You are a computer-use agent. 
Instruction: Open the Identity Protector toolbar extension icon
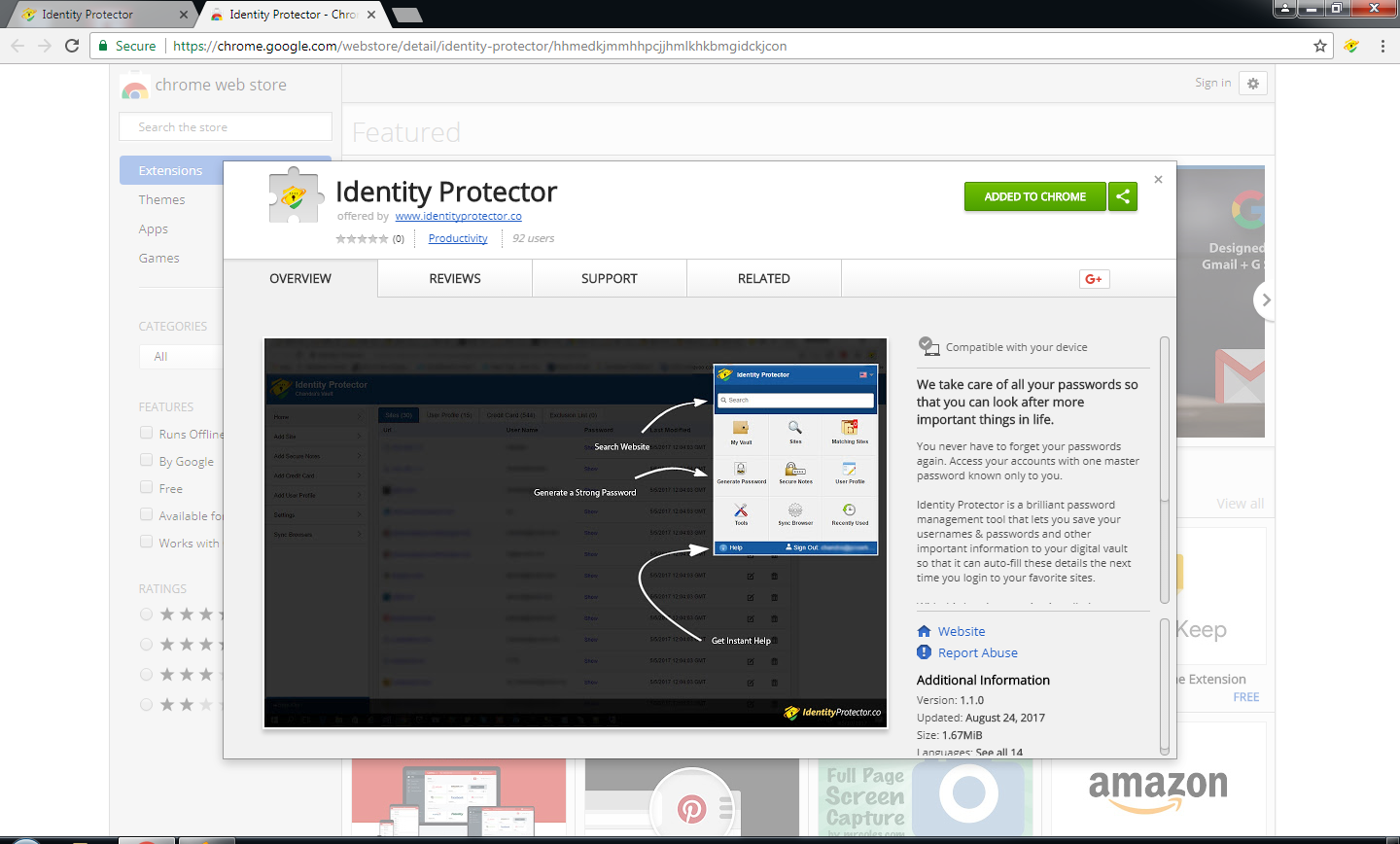pyautogui.click(x=1351, y=46)
